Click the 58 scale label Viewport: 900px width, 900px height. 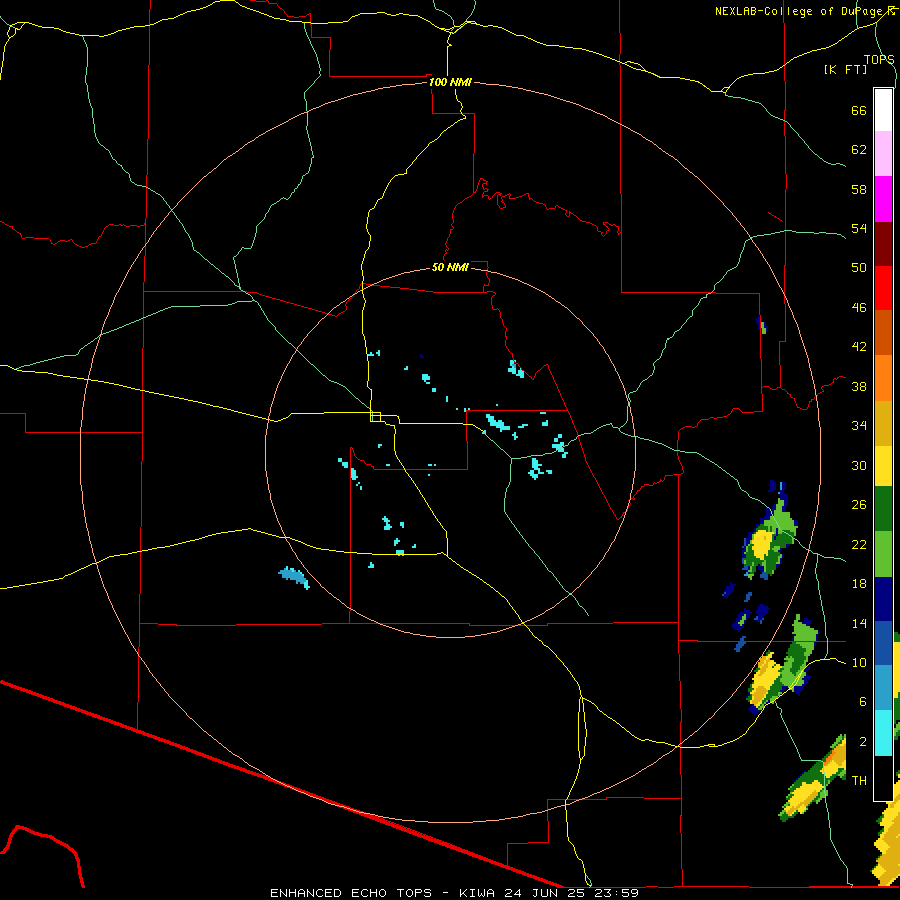(x=859, y=189)
